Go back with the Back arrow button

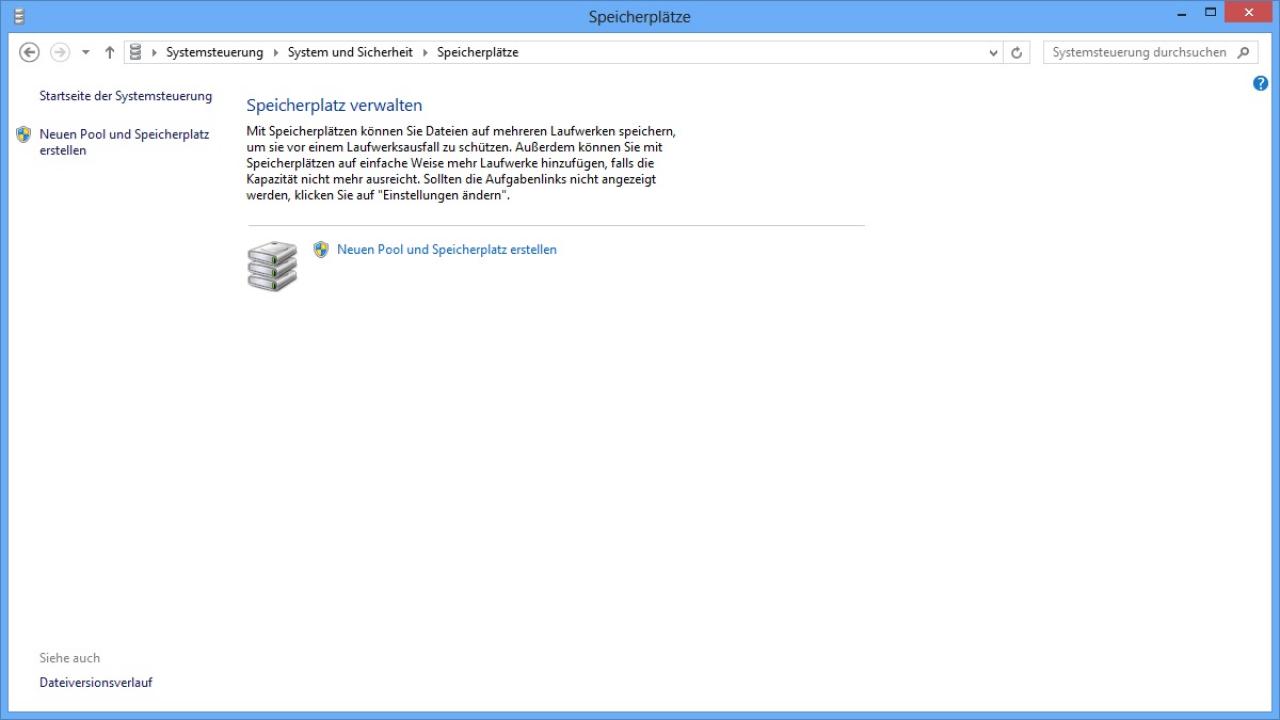click(29, 52)
